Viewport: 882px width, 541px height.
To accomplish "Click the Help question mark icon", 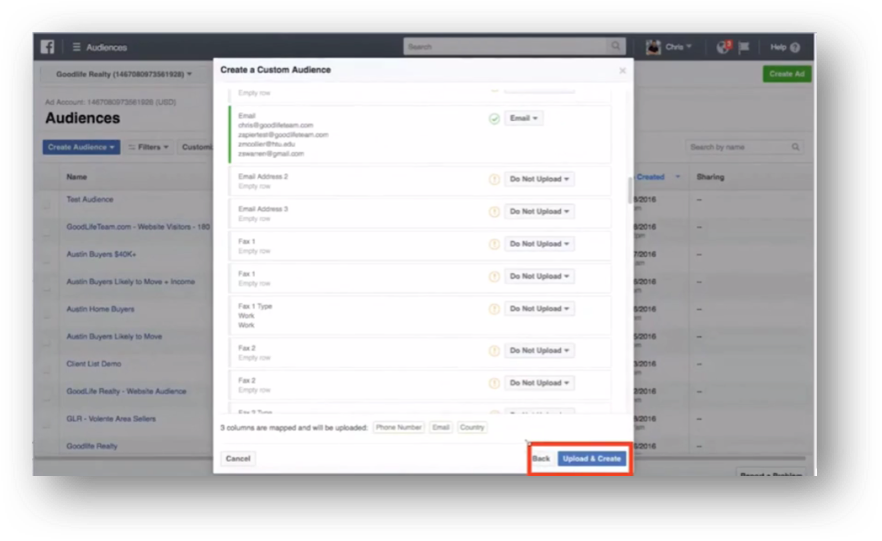I will click(x=795, y=47).
